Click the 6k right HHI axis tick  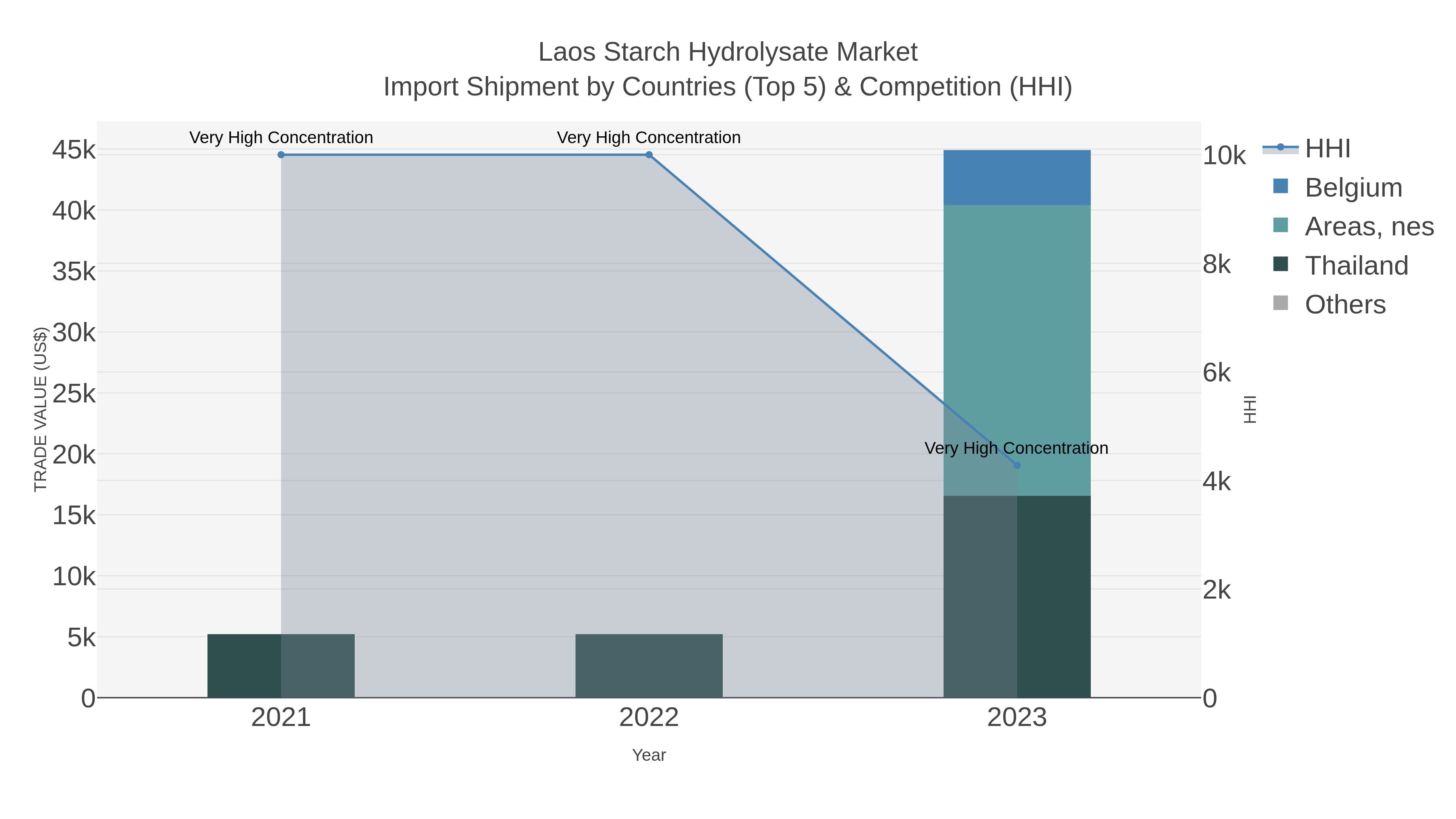point(1216,373)
